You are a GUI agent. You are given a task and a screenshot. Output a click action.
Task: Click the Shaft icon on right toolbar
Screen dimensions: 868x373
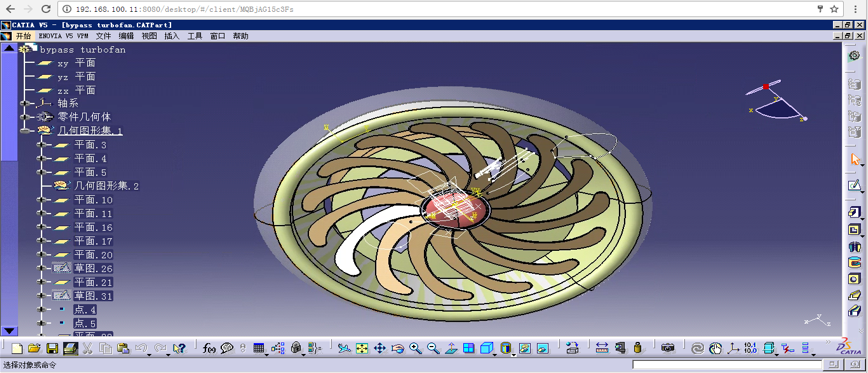click(854, 246)
